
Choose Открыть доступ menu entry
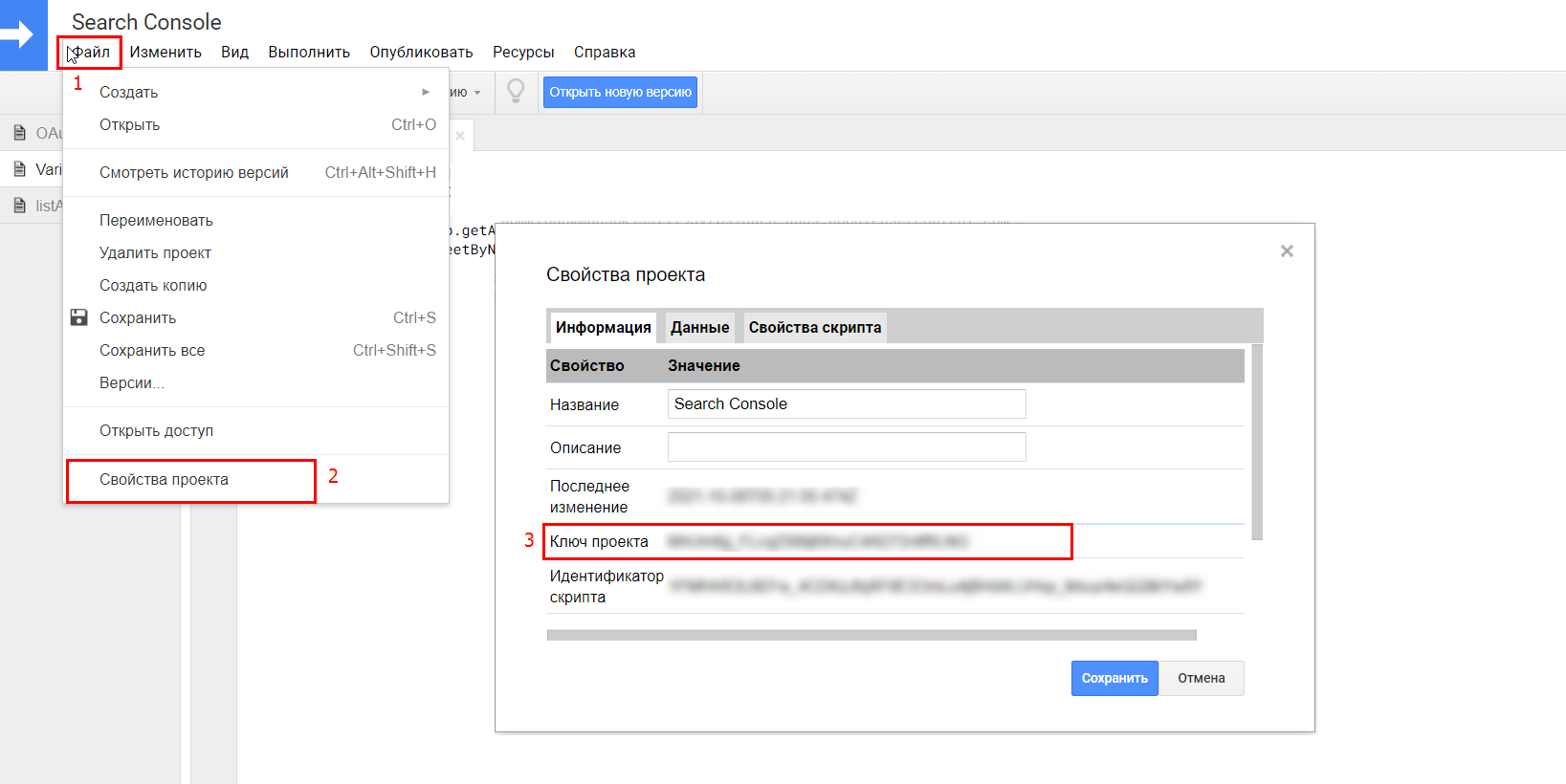click(256, 430)
